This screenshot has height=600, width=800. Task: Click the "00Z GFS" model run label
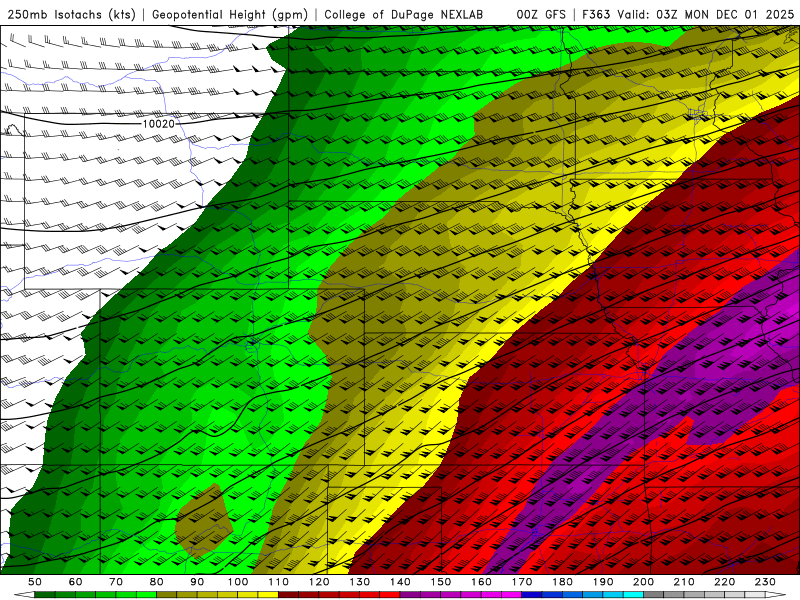click(541, 14)
